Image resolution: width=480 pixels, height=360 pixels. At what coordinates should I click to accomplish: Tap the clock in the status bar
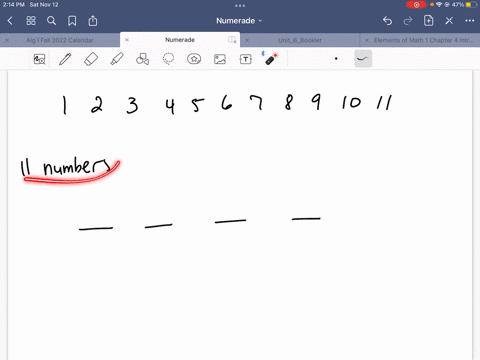click(x=14, y=5)
